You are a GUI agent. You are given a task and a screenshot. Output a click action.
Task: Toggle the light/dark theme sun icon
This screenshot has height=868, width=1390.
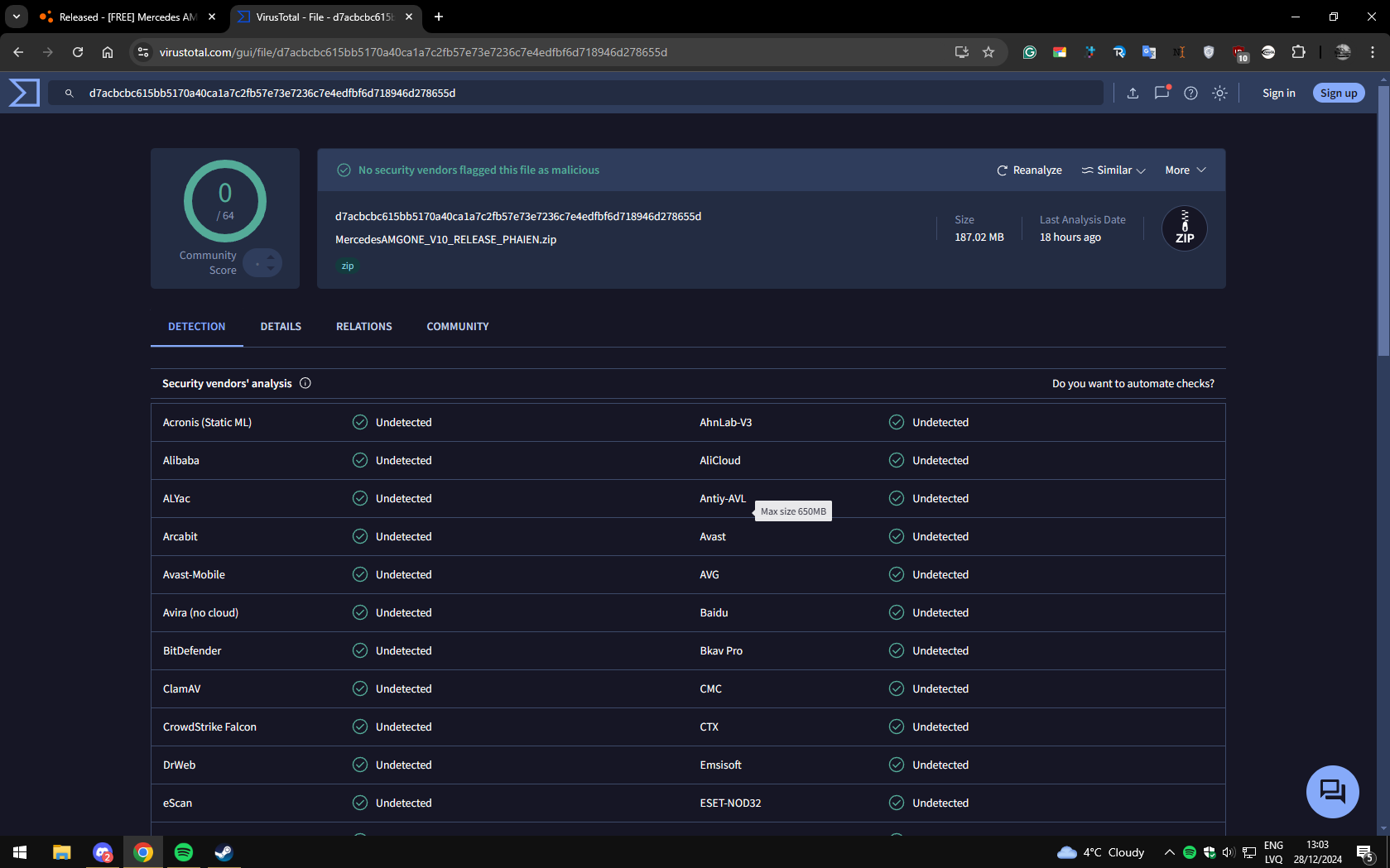[1219, 94]
